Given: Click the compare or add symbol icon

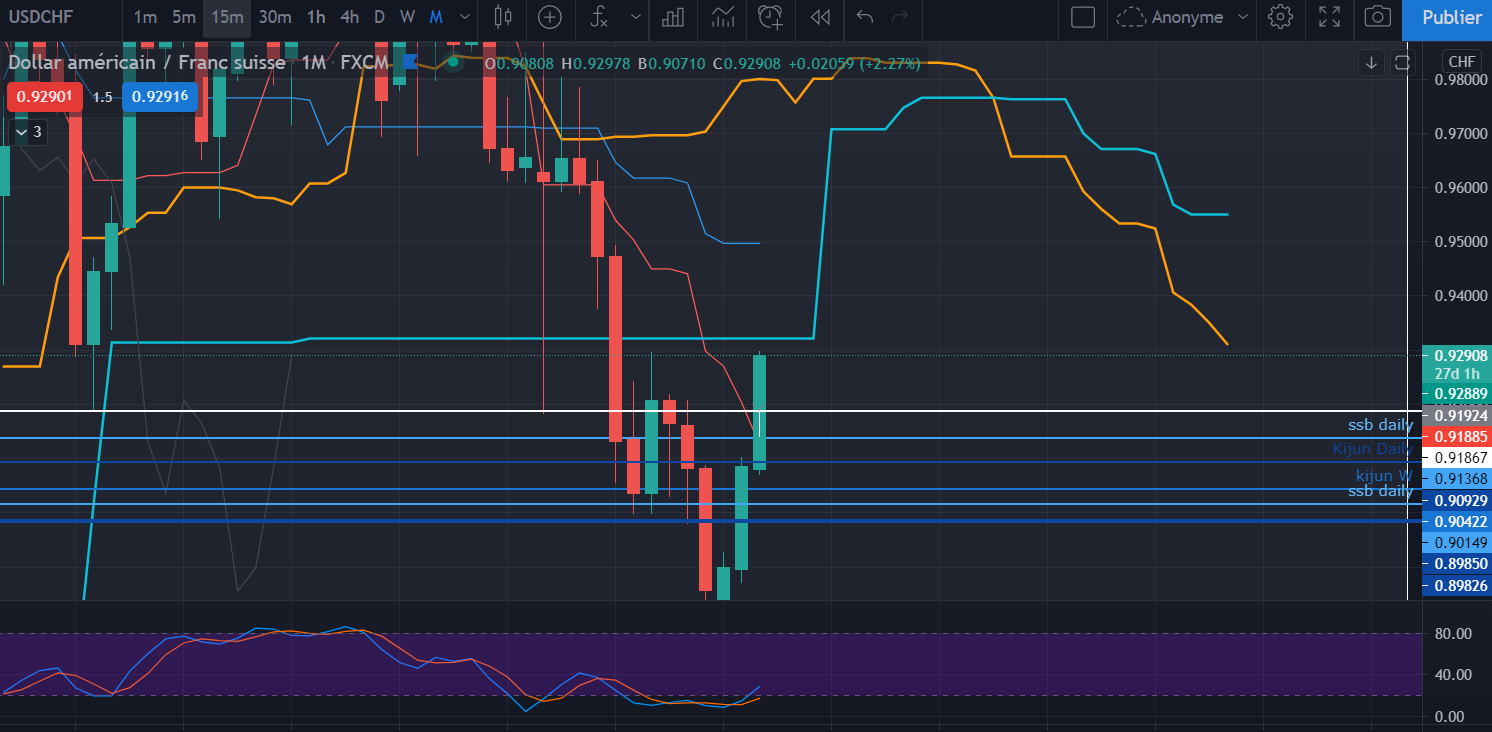Looking at the screenshot, I should (x=550, y=17).
